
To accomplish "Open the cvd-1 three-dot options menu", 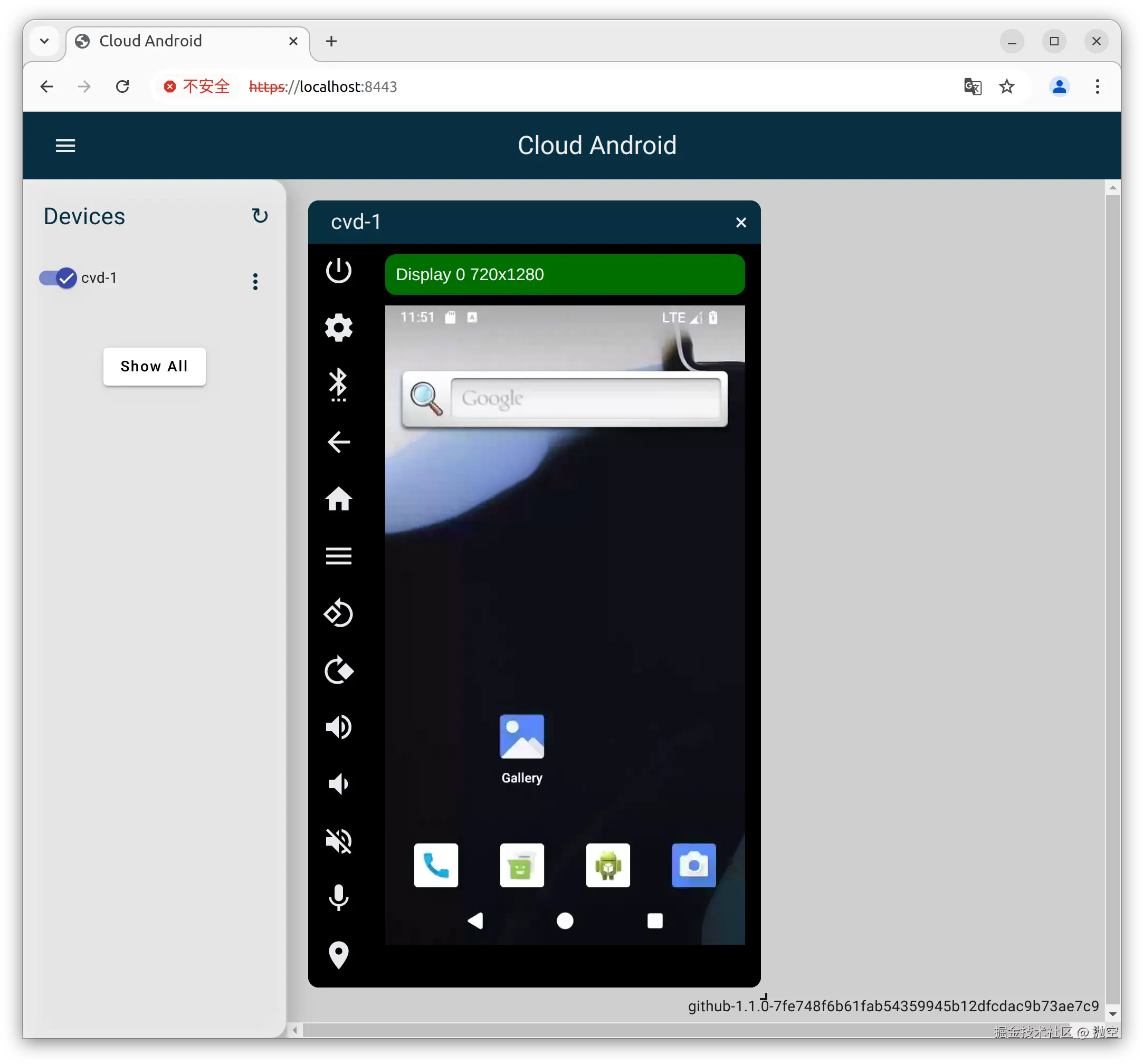I will click(x=255, y=281).
